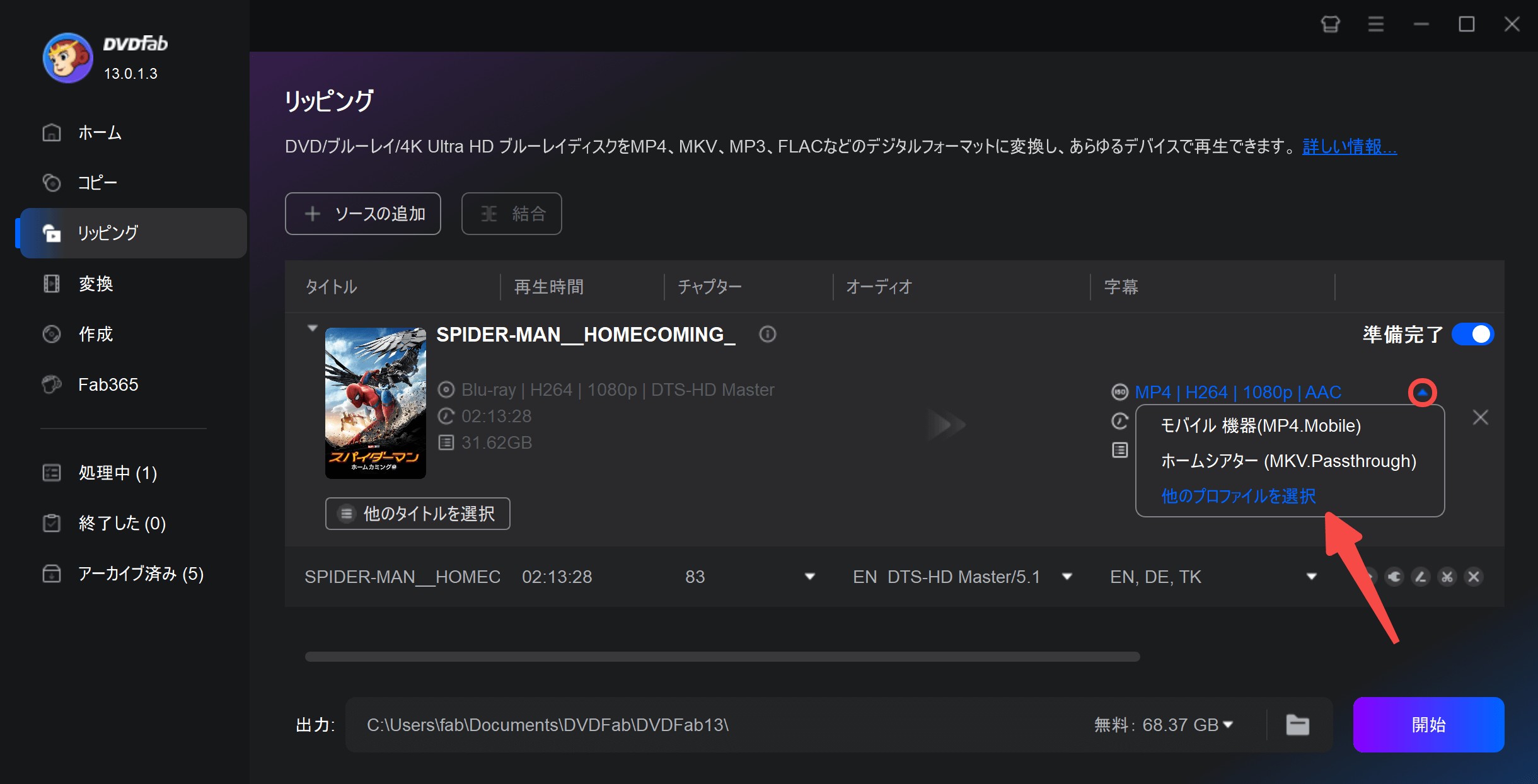Image resolution: width=1538 pixels, height=784 pixels.
Task: Click the SPIDER-MAN__HOMEC title cell
Action: [x=402, y=577]
